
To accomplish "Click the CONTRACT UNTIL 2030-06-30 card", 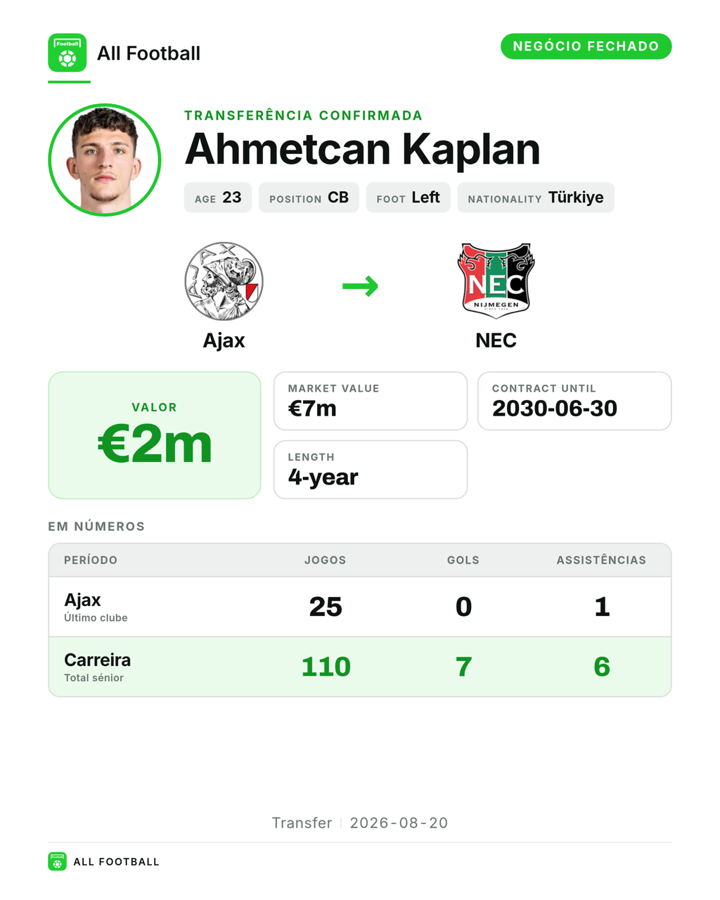I will (575, 401).
